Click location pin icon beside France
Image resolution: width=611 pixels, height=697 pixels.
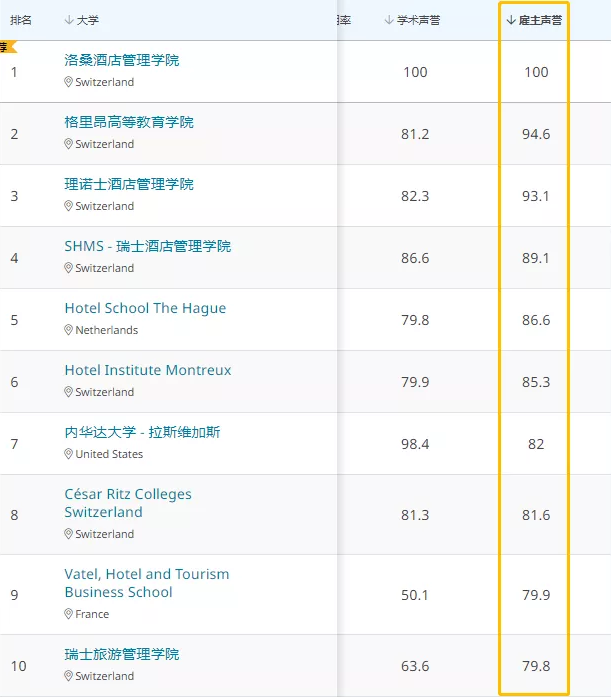click(x=68, y=614)
